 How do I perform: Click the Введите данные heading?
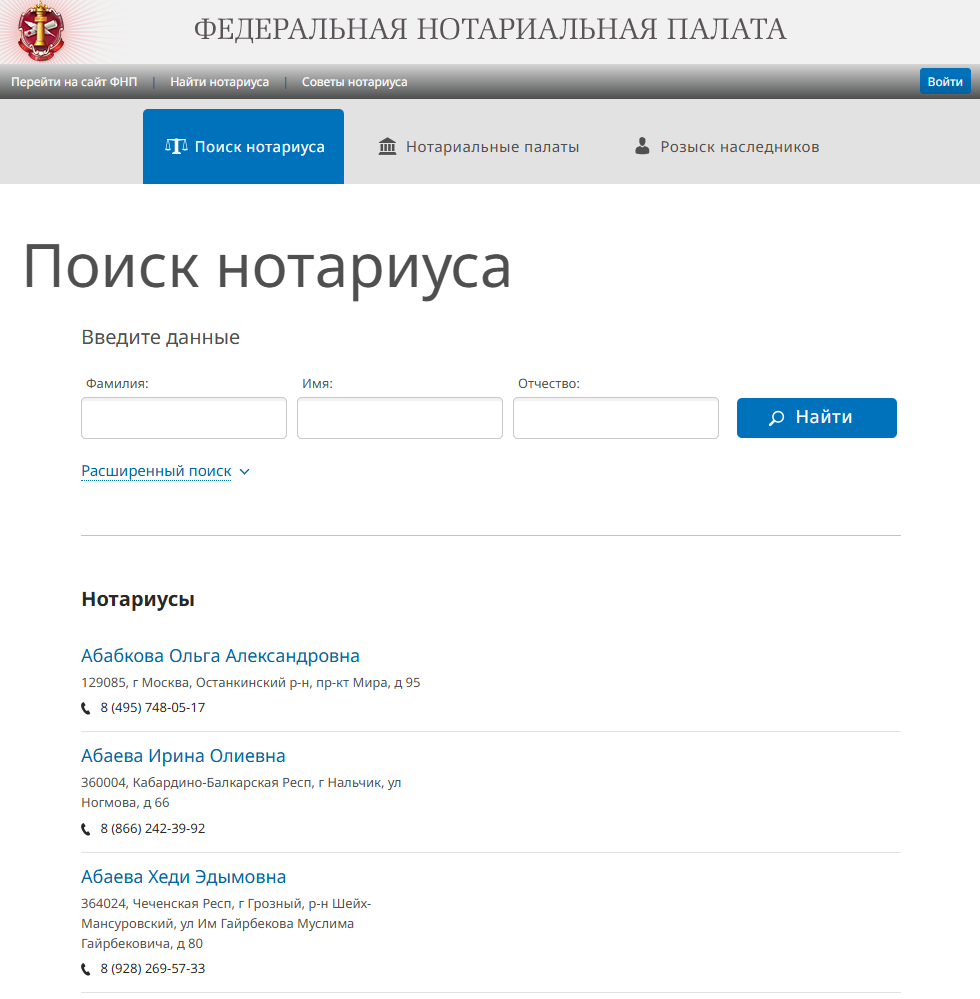click(x=161, y=337)
